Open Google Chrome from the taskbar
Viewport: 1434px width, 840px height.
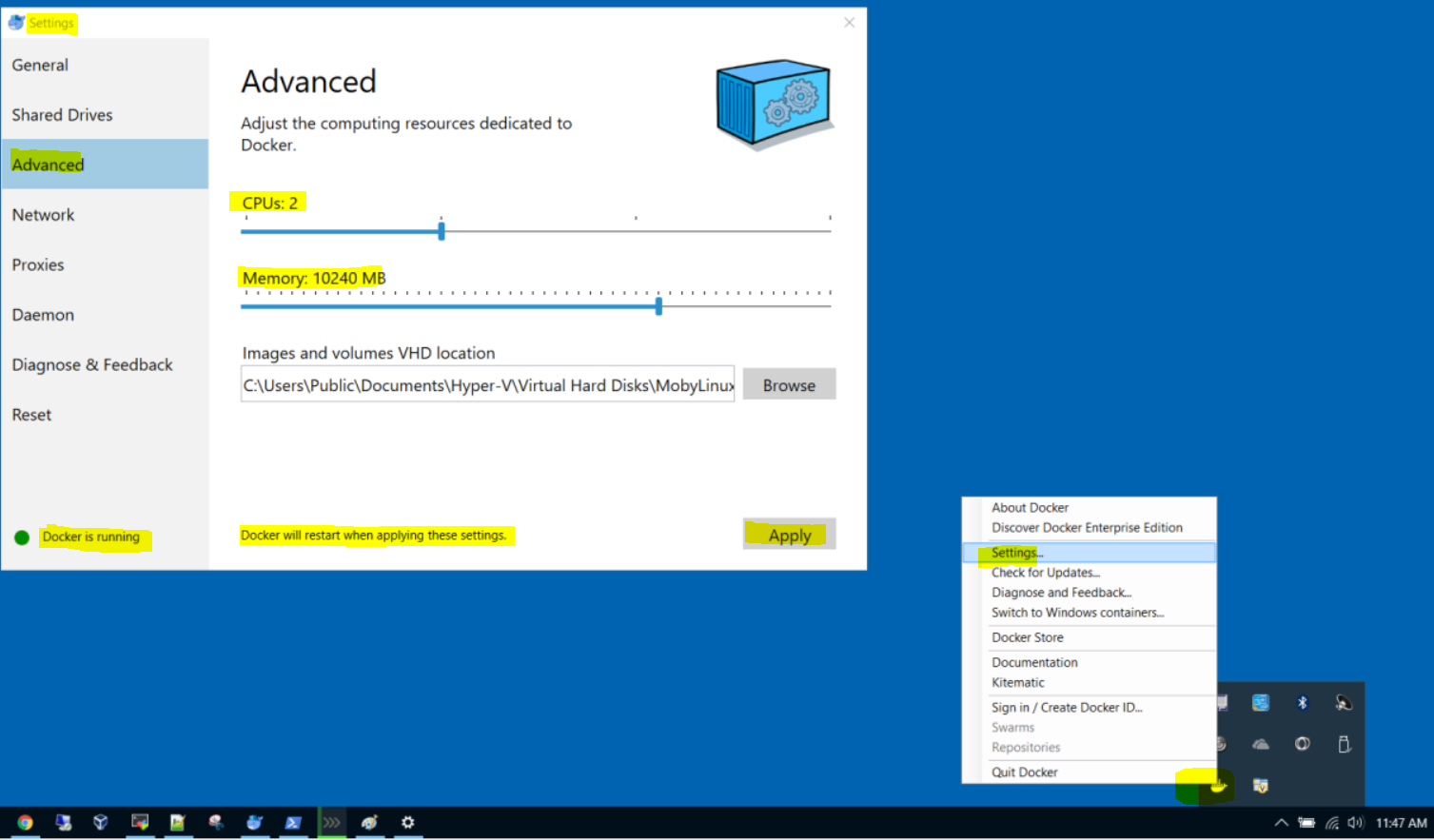(x=26, y=822)
